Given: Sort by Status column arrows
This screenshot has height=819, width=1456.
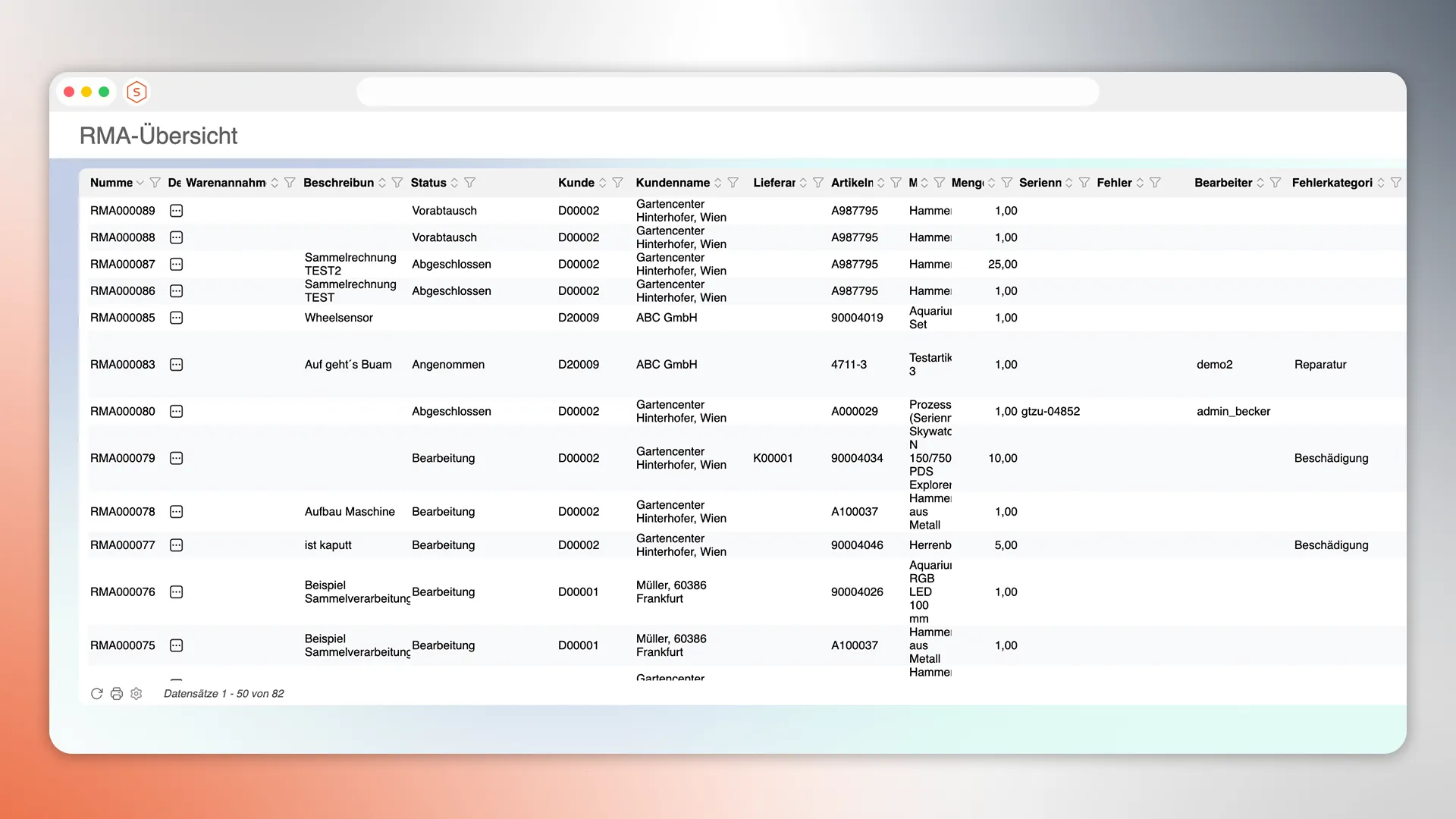Looking at the screenshot, I should point(454,183).
